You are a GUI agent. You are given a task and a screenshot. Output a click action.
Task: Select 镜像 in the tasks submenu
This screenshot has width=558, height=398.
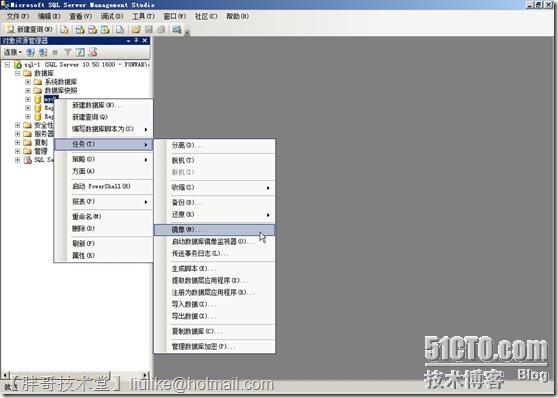point(214,230)
